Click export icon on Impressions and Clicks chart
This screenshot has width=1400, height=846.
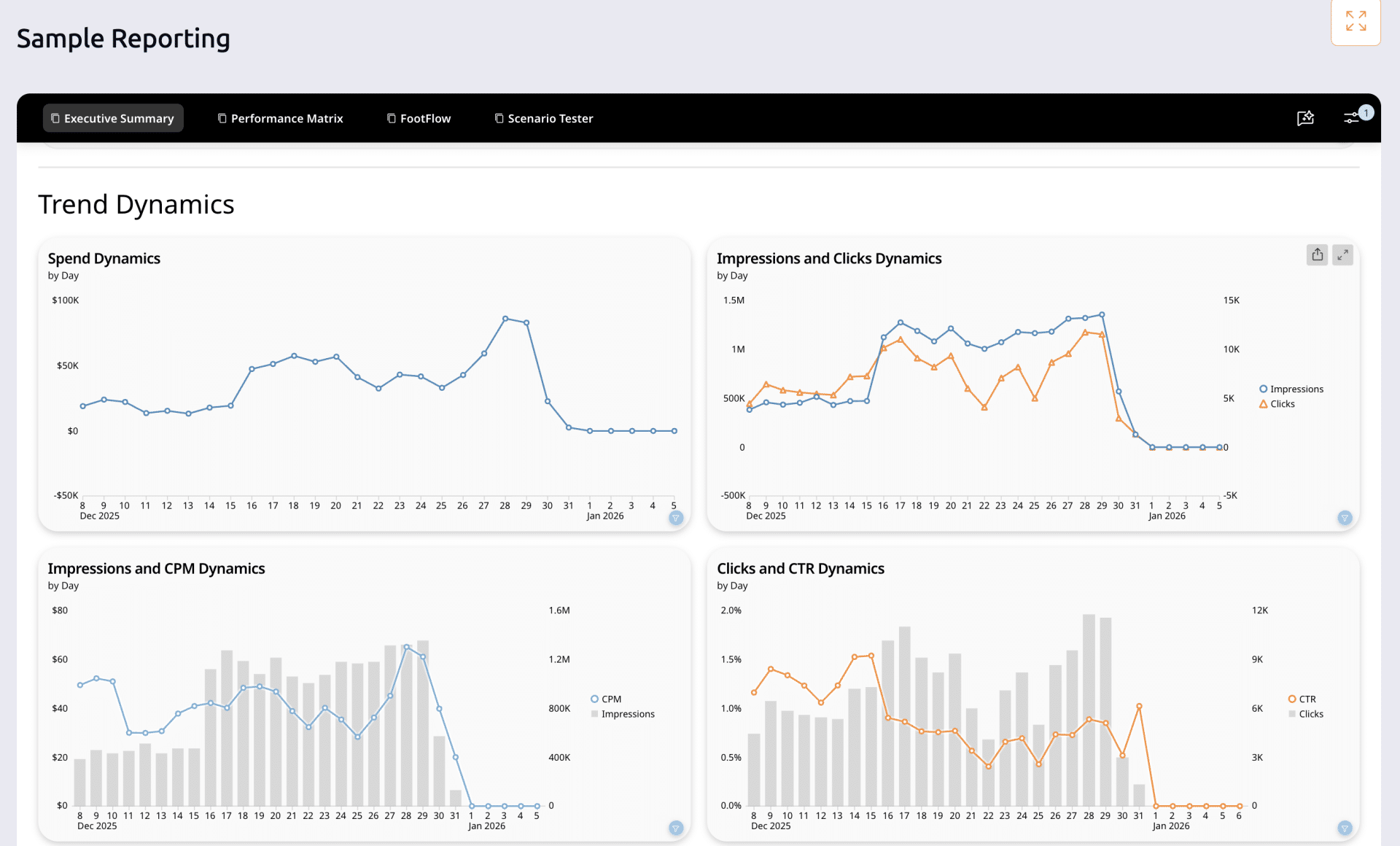pos(1317,255)
